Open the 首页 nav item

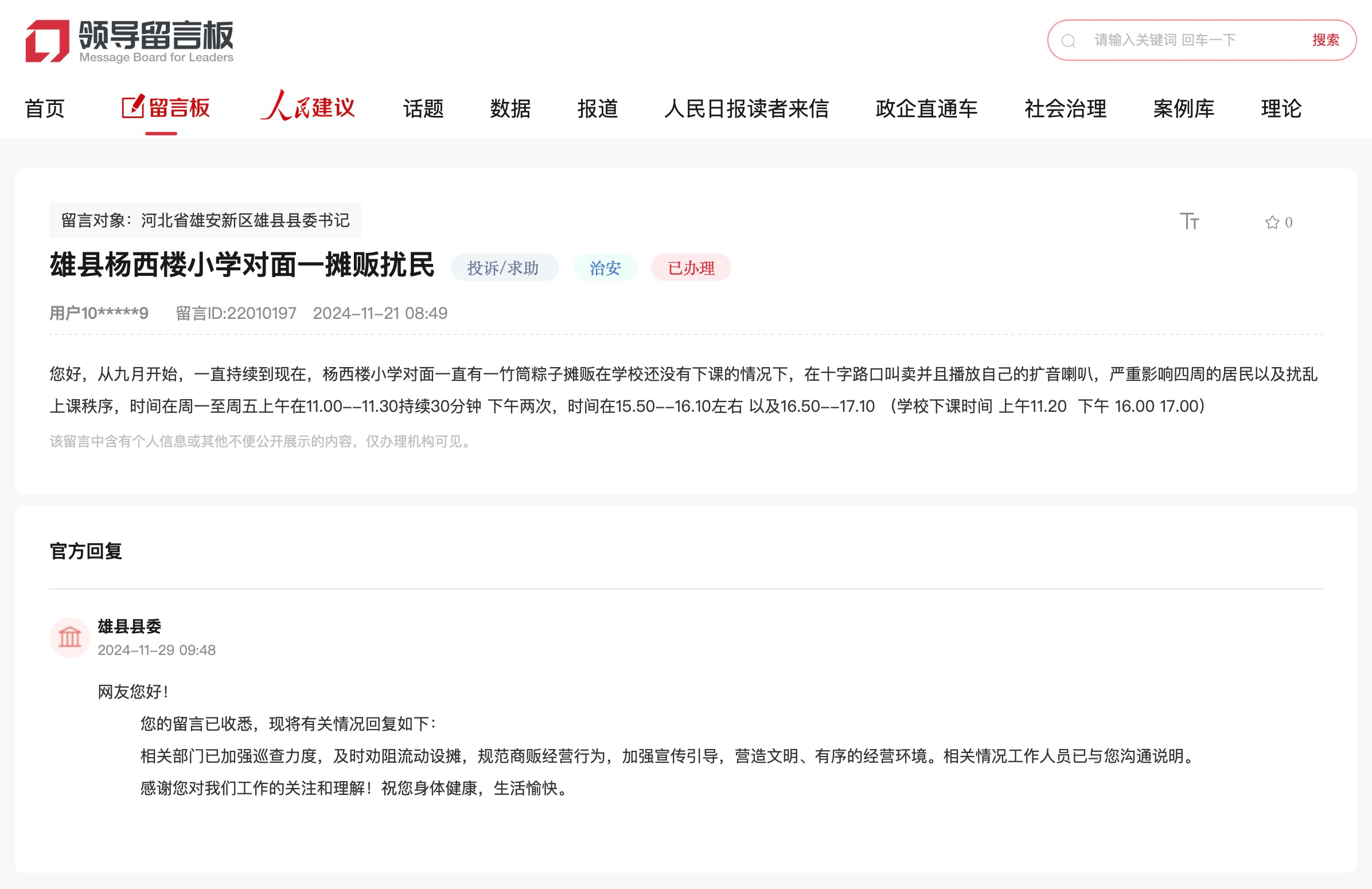pyautogui.click(x=44, y=108)
